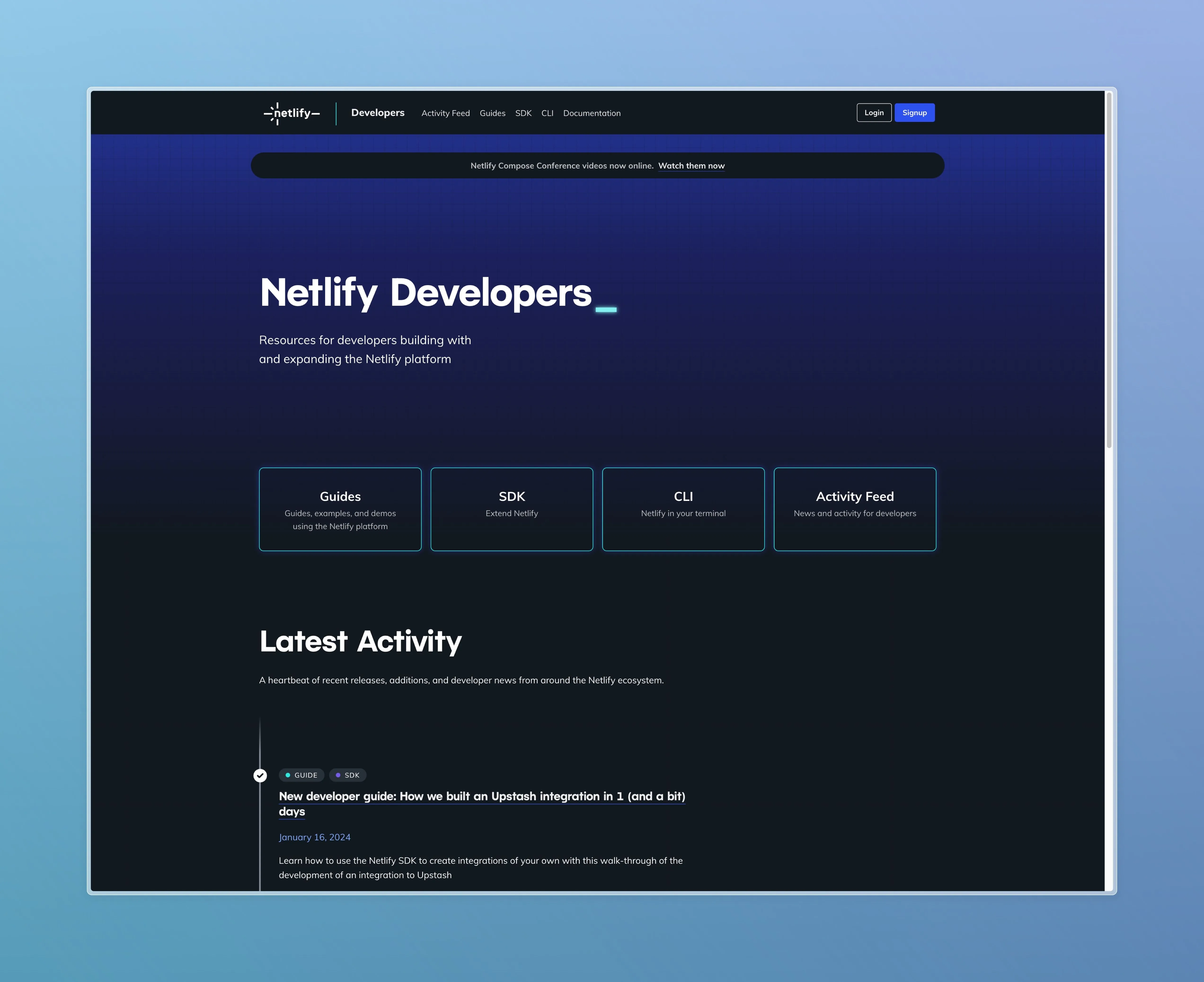Open the Guides card
This screenshot has height=982, width=1204.
pyautogui.click(x=340, y=509)
